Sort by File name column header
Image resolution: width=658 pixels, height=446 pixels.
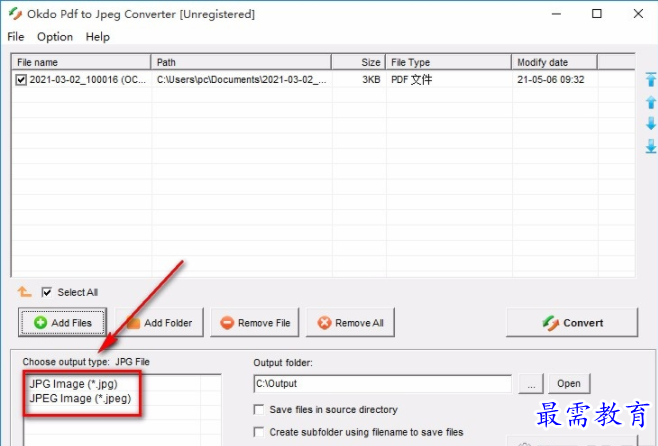pos(81,62)
